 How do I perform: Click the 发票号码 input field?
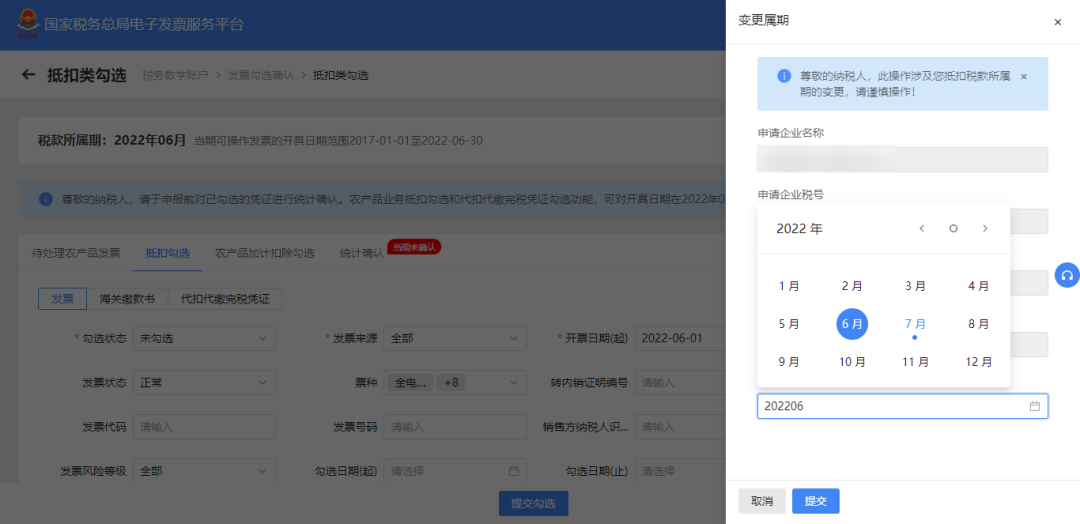tap(455, 427)
